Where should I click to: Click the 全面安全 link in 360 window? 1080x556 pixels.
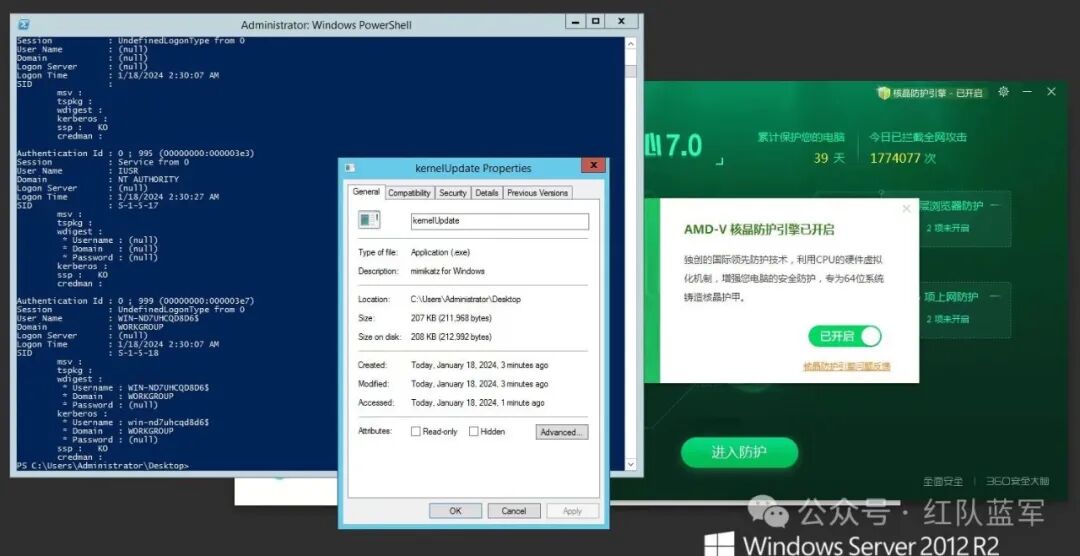tap(944, 481)
